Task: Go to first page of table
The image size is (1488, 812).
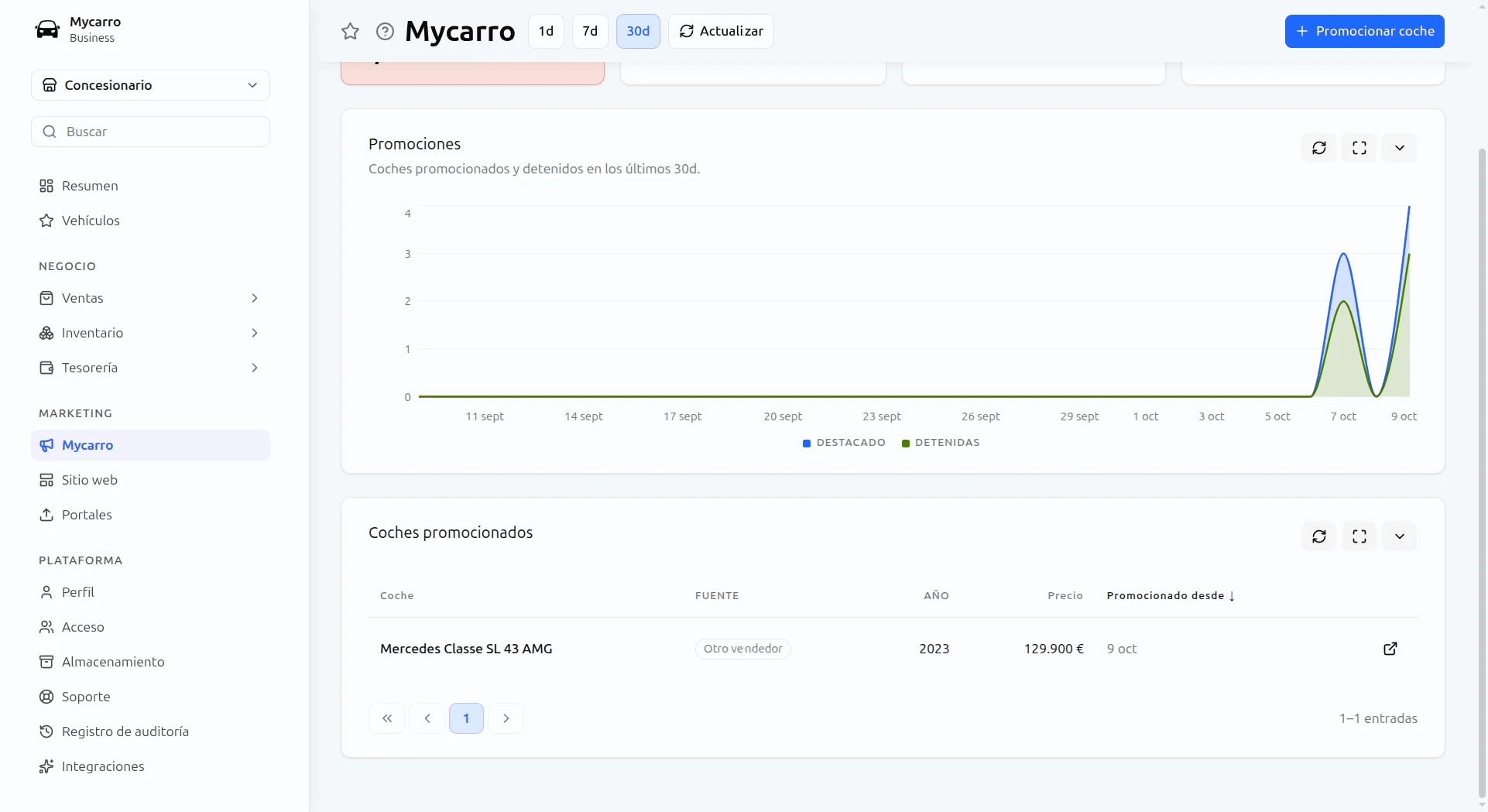Action: [387, 718]
